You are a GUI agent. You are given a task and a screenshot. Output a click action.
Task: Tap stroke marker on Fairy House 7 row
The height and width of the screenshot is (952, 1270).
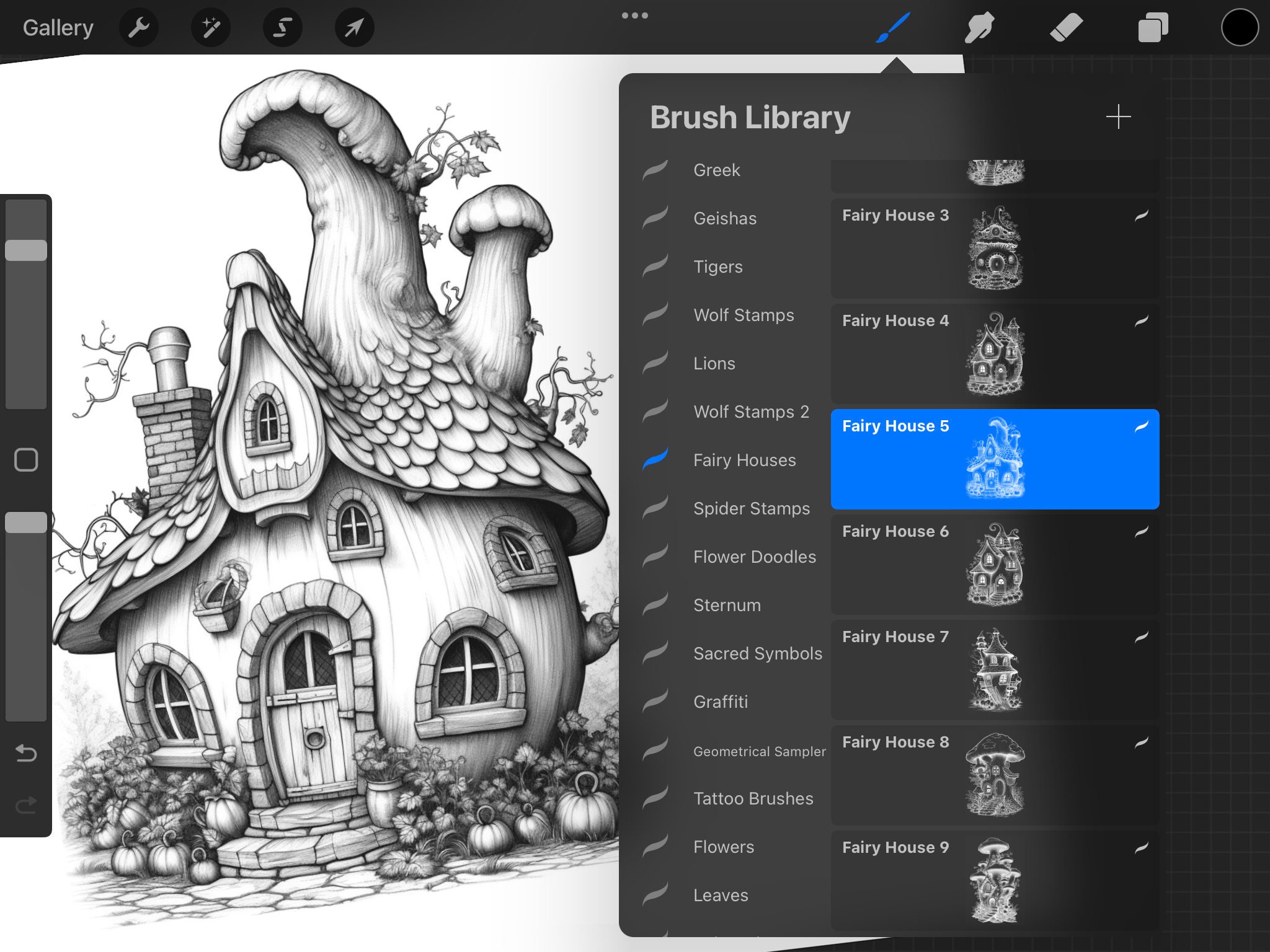pos(1142,637)
